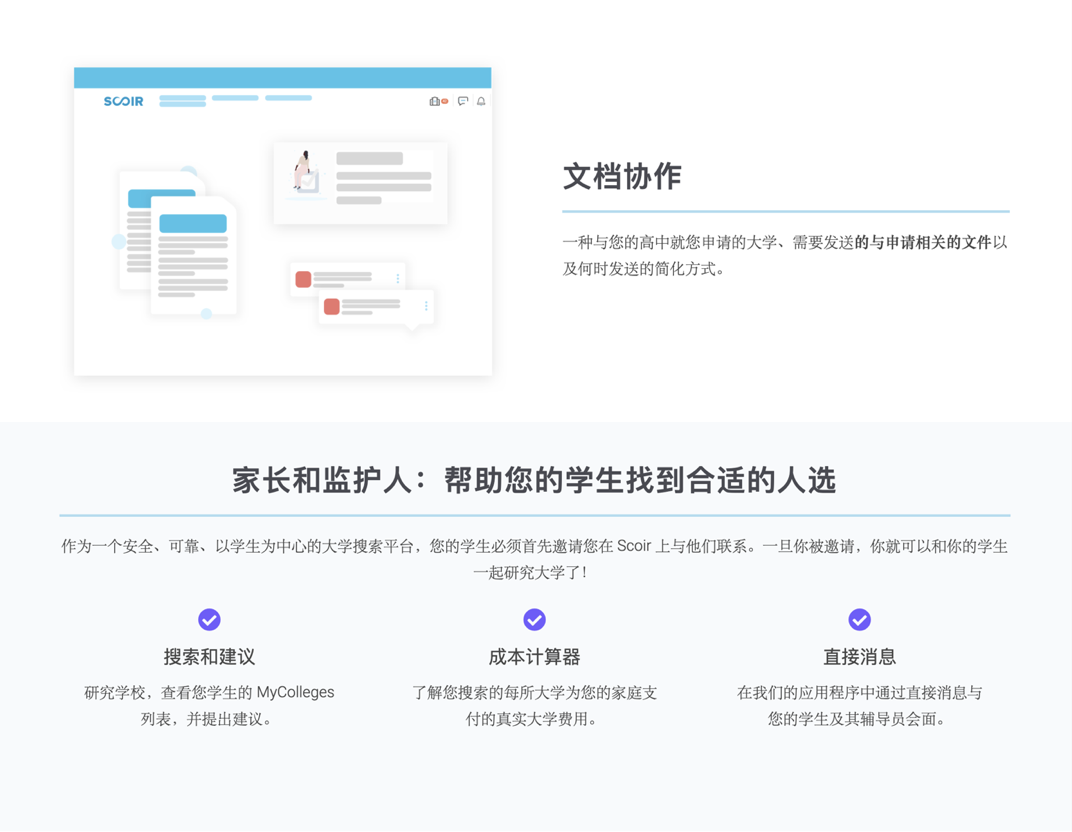Click the text 您的学生及其辅导员会面。
Image resolution: width=1072 pixels, height=832 pixels.
(859, 719)
